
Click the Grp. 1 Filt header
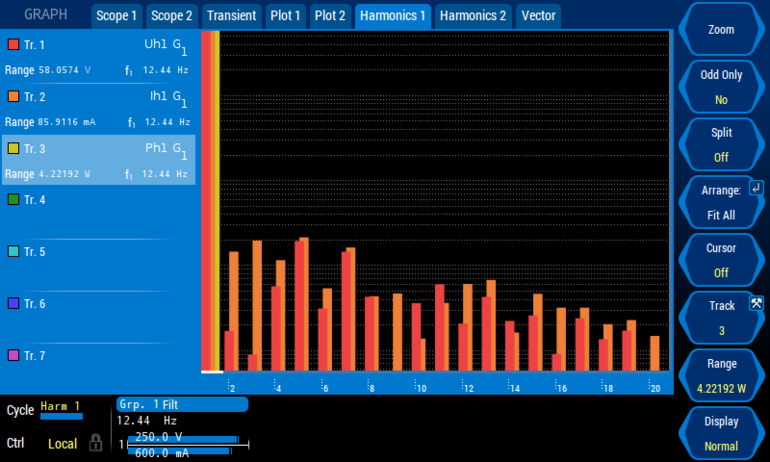pyautogui.click(x=182, y=405)
